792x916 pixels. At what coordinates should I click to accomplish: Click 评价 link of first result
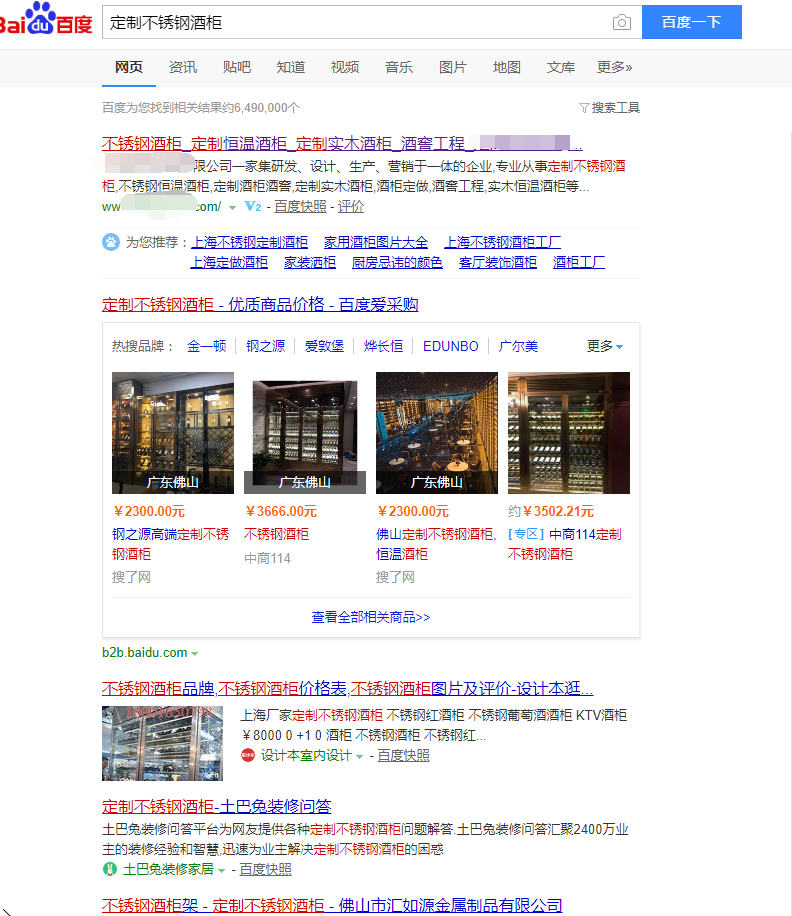pos(350,206)
